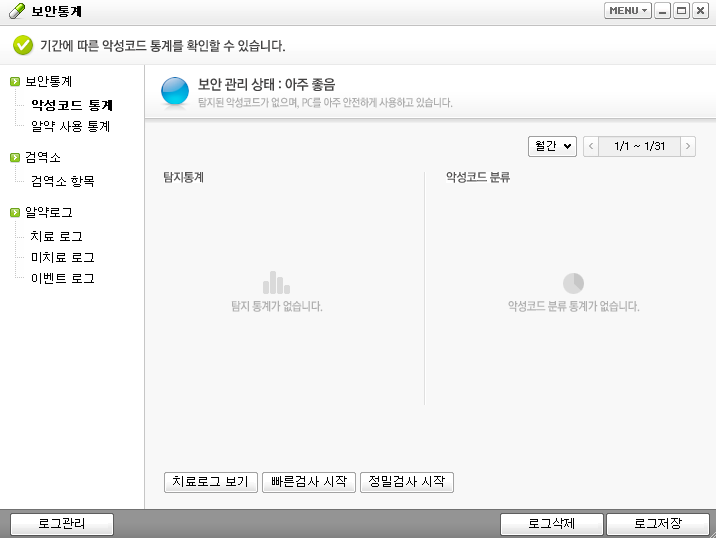Maximize the 보안통계 window
716x538 pixels.
point(681,11)
